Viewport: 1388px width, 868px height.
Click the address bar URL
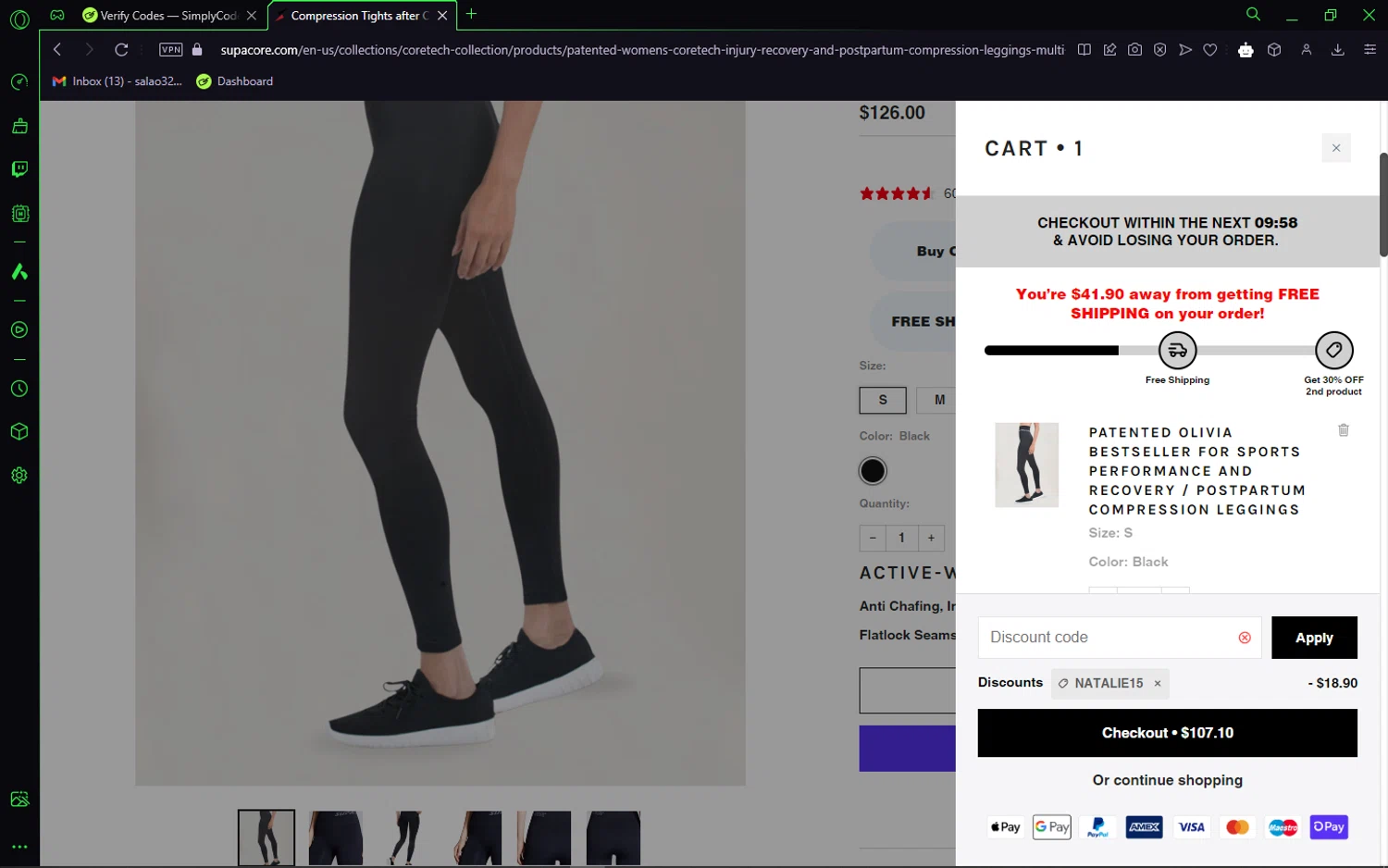tap(642, 50)
